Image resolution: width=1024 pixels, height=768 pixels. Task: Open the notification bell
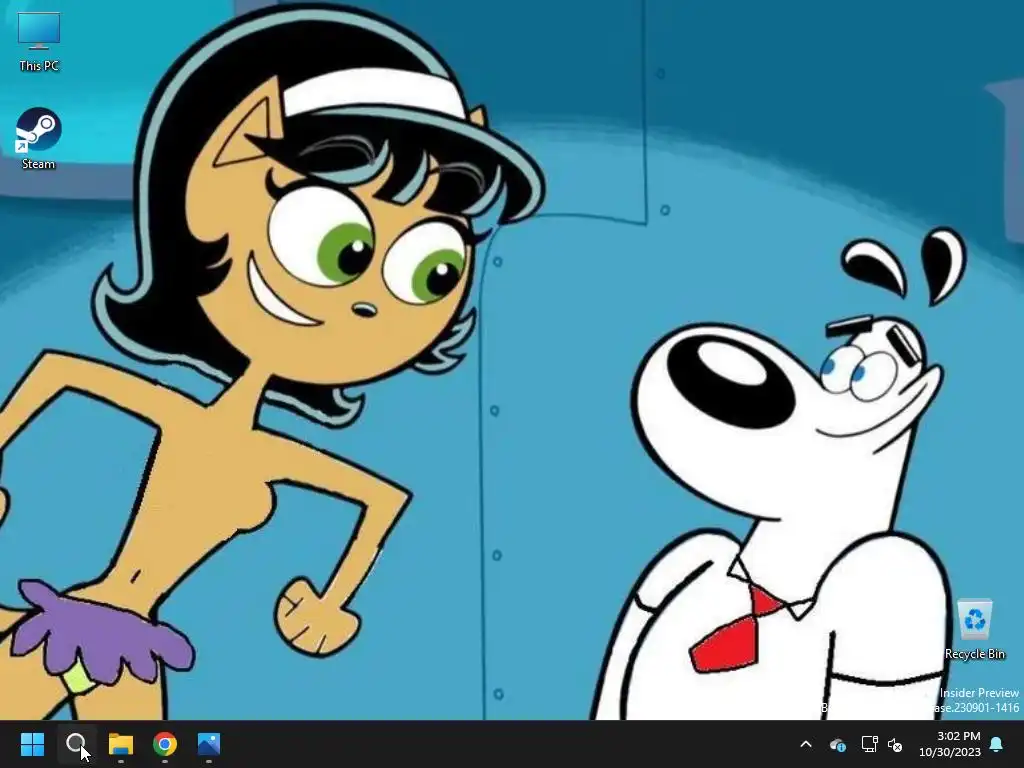[x=997, y=744]
